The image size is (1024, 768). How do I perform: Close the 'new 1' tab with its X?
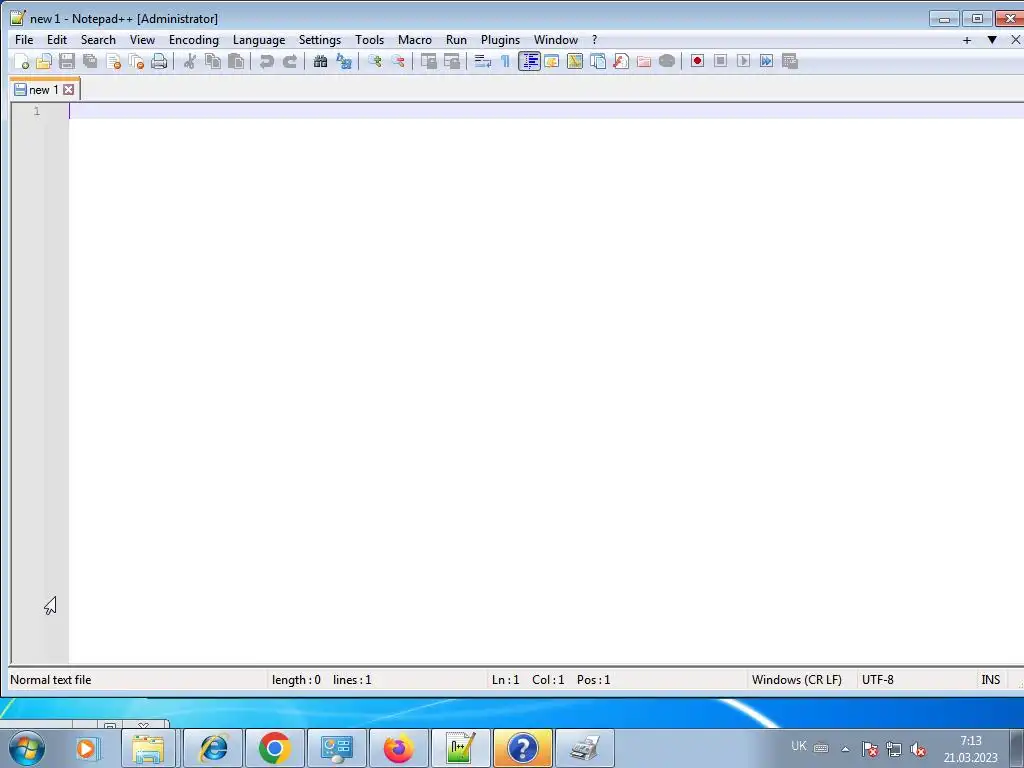tap(69, 90)
